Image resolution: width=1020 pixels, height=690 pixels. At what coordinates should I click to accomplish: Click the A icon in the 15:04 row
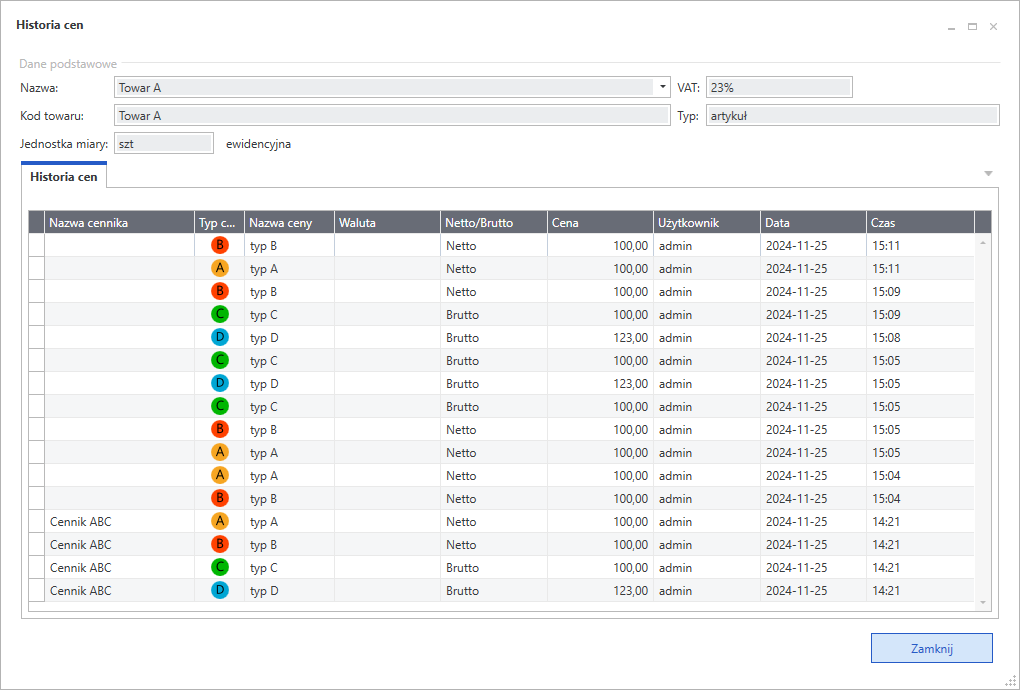(x=220, y=475)
